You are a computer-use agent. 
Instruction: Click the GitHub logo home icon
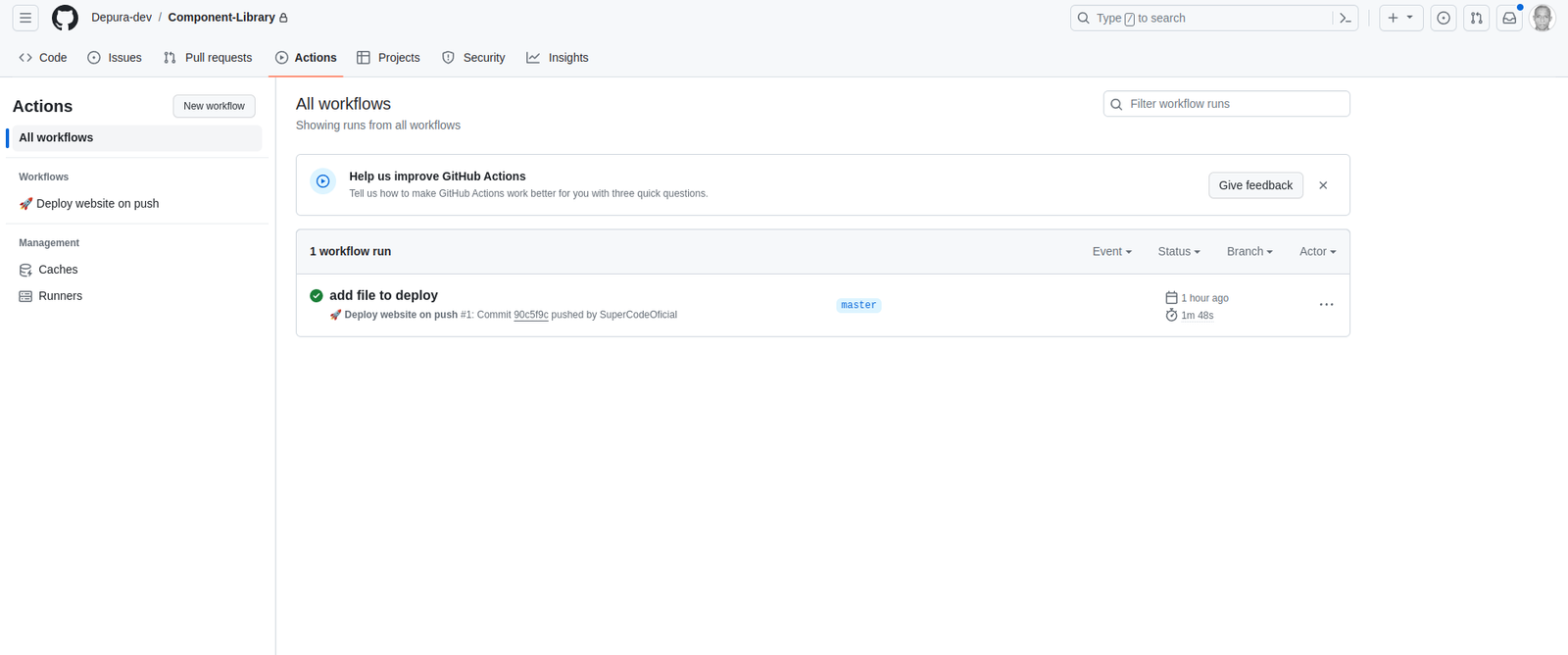pyautogui.click(x=65, y=18)
